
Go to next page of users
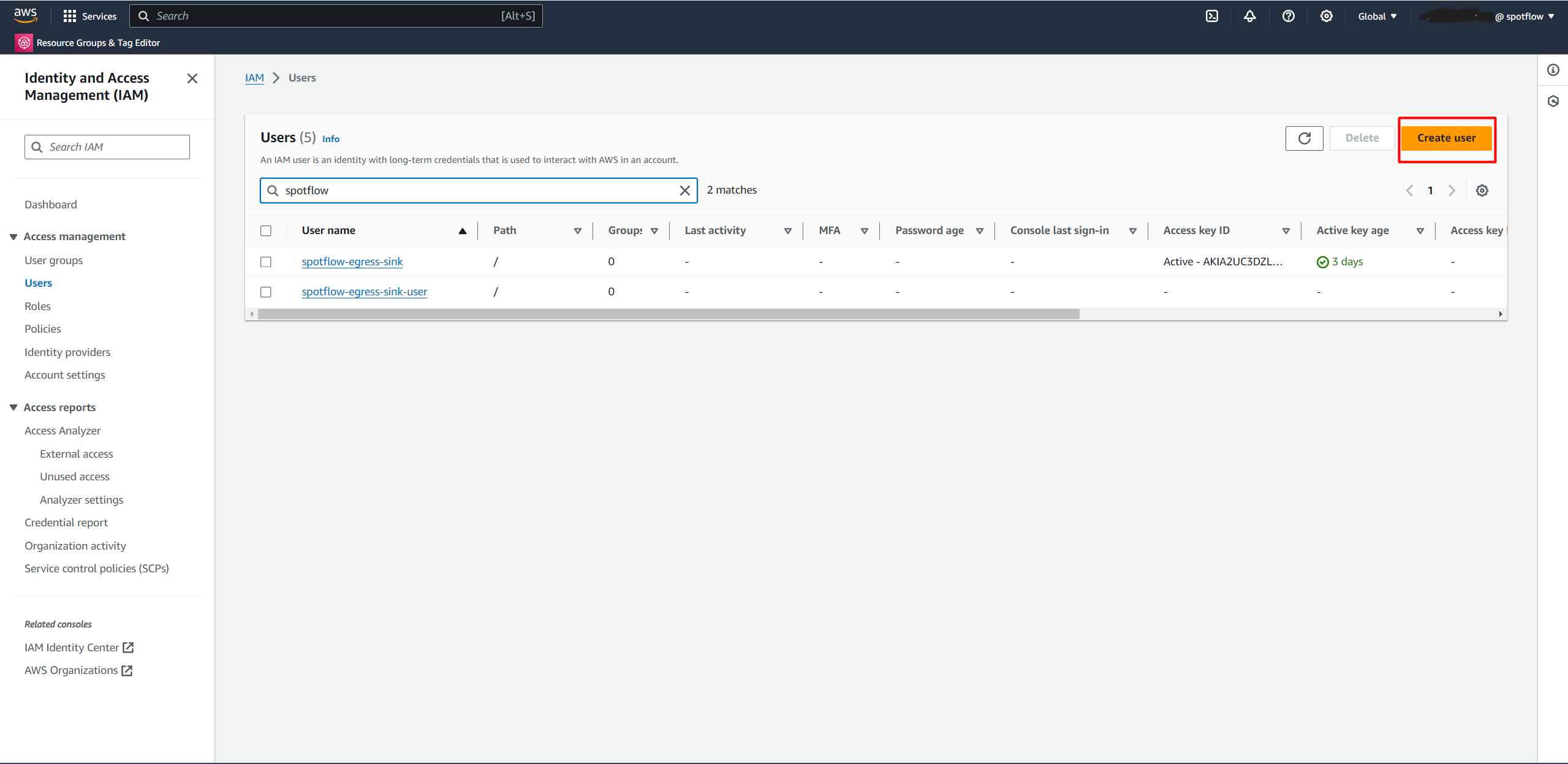point(1451,191)
